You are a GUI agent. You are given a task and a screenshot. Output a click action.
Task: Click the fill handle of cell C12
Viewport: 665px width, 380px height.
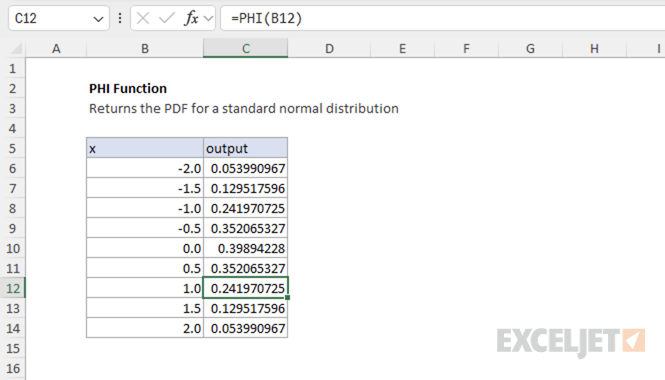tap(288, 298)
